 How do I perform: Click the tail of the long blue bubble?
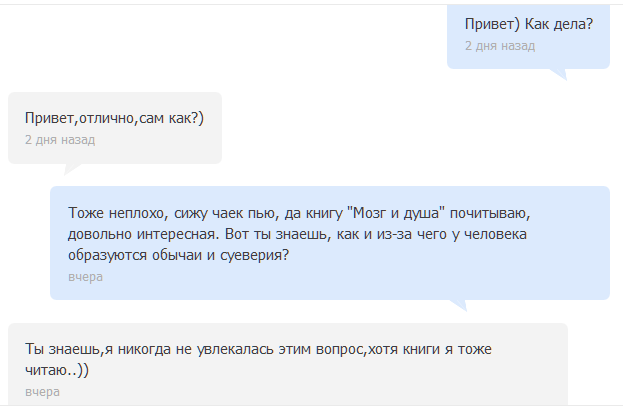tap(459, 305)
